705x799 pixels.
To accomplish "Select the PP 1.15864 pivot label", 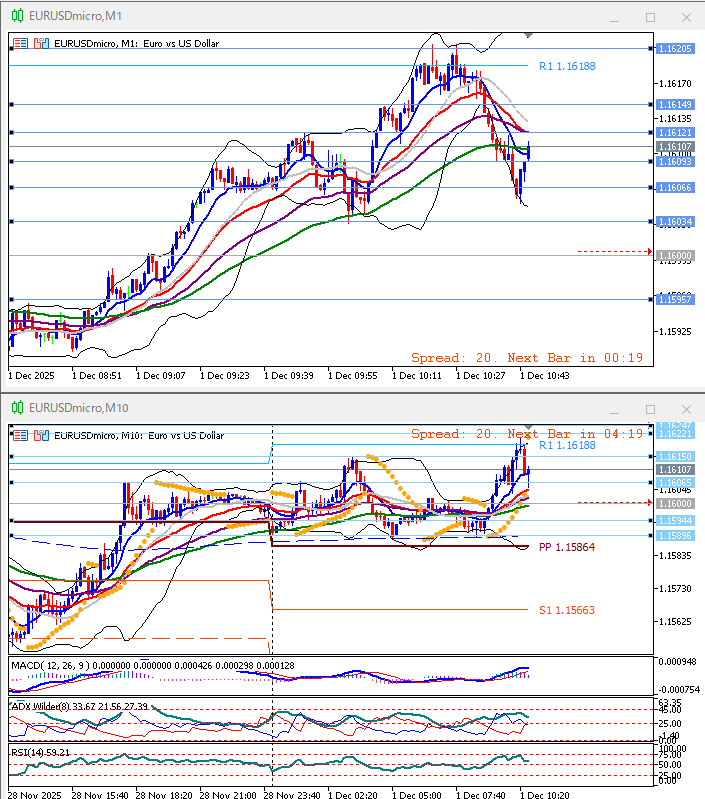I will (x=566, y=548).
